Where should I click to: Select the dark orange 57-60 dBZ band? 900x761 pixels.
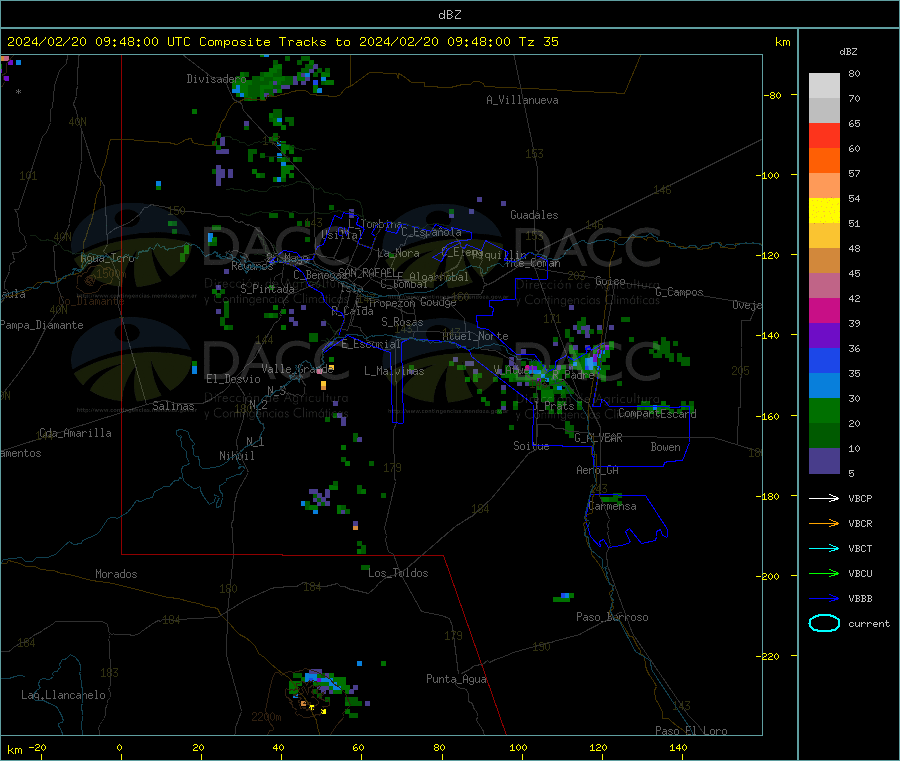click(x=824, y=161)
